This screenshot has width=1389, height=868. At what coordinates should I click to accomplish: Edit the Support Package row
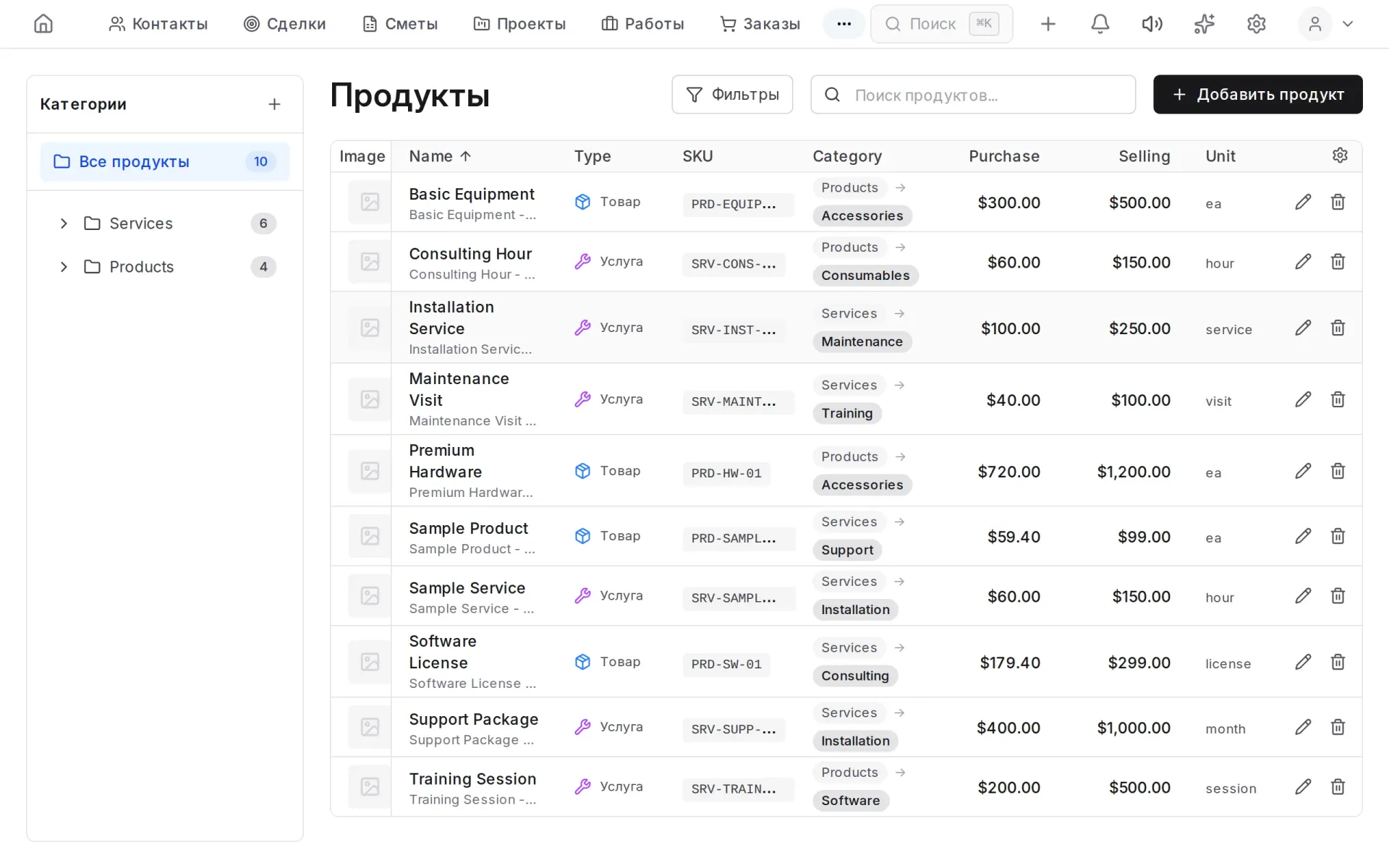click(1303, 727)
